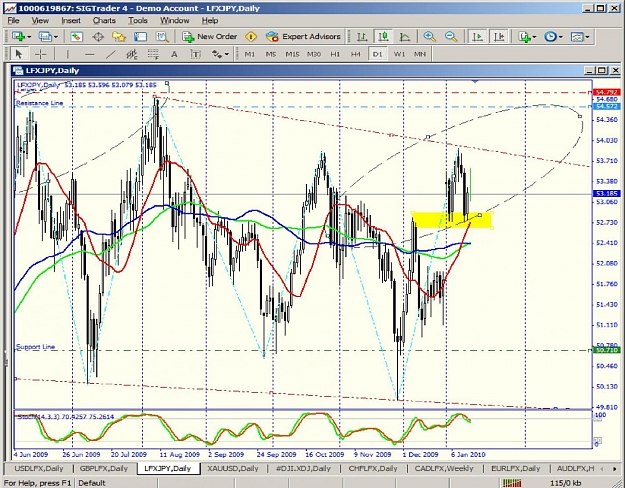The image size is (625, 488).
Task: Select the D1 daily timeframe
Action: [x=377, y=54]
